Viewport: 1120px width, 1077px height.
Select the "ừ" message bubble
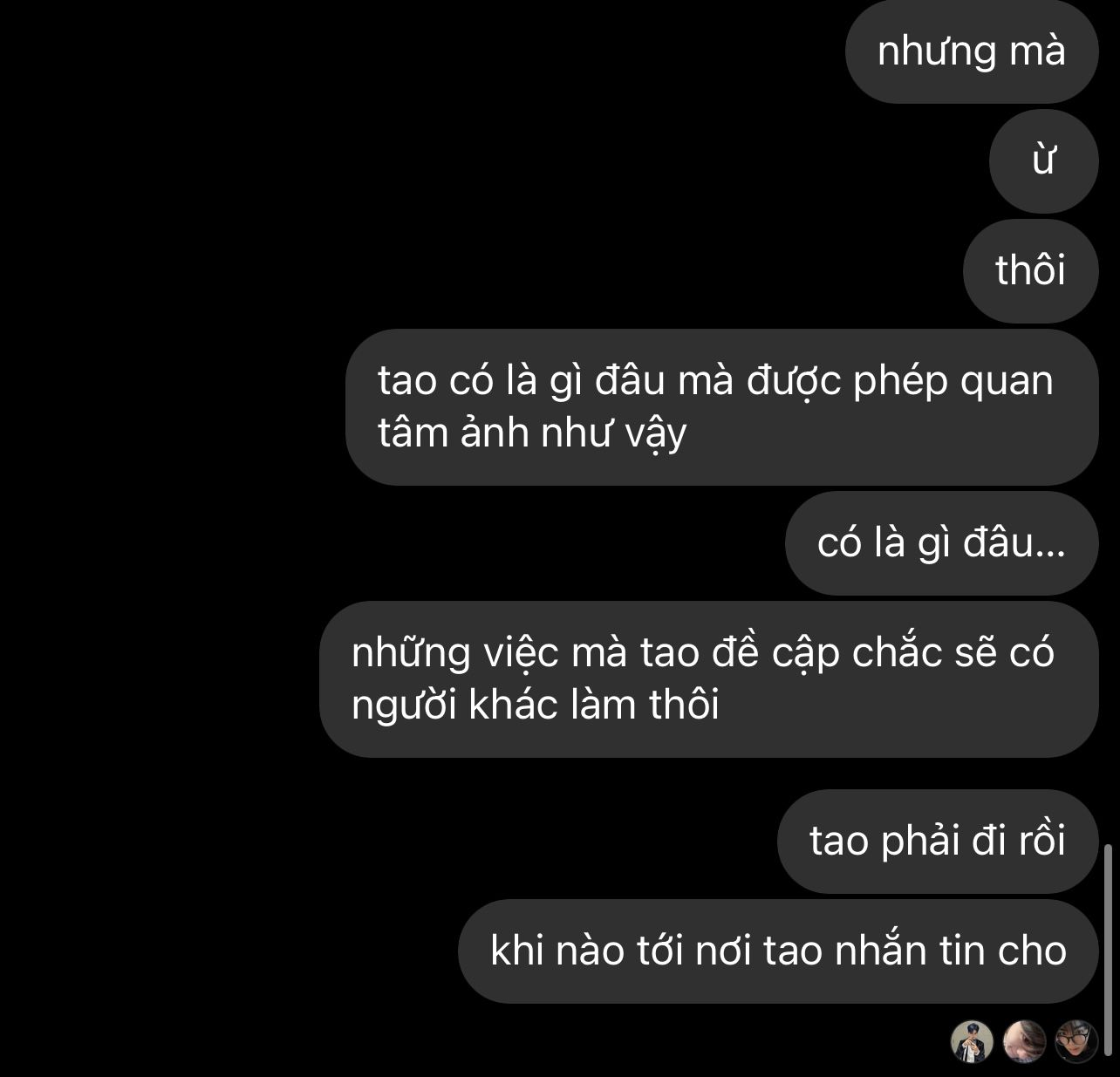click(1043, 161)
